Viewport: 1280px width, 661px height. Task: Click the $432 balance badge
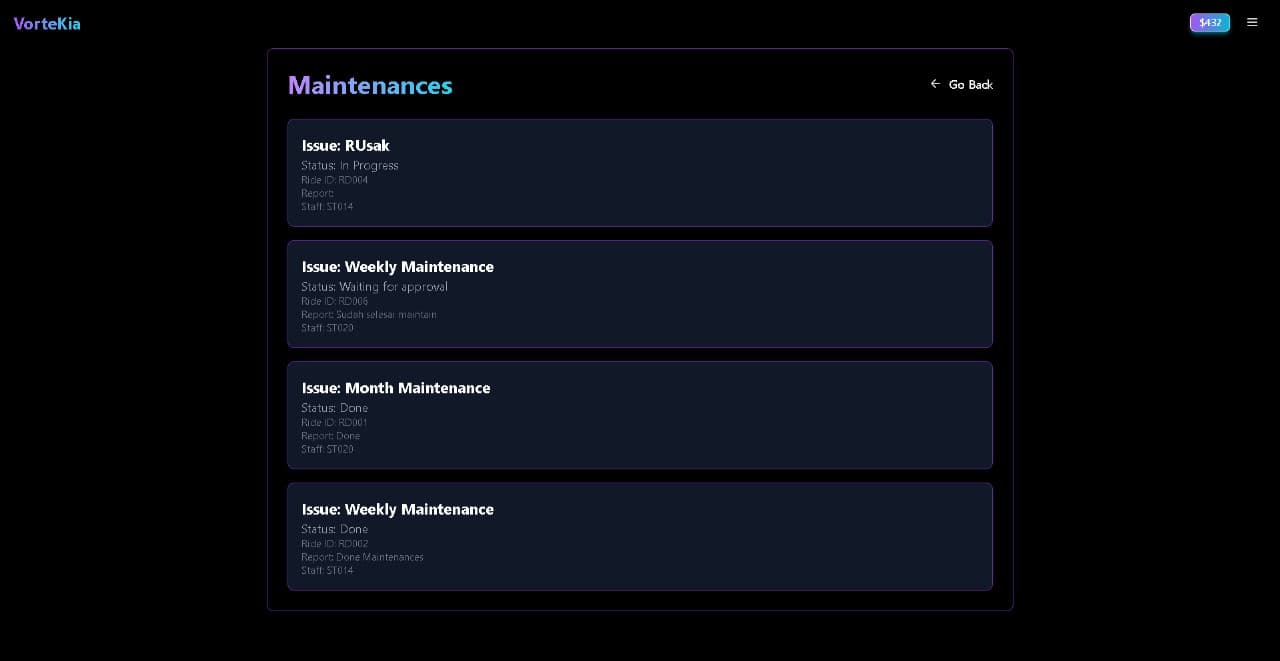pos(1210,22)
